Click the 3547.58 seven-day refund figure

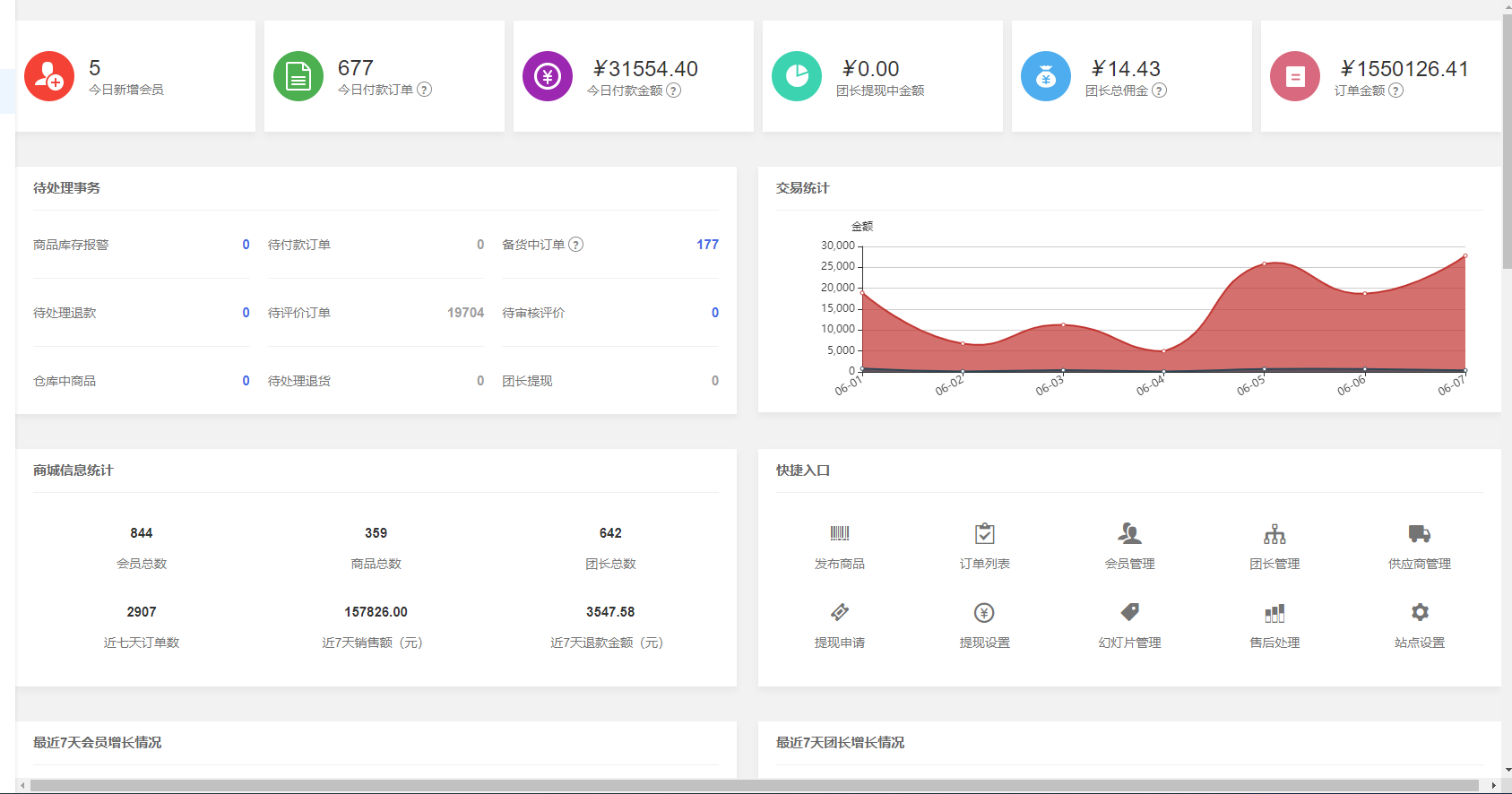coord(610,612)
